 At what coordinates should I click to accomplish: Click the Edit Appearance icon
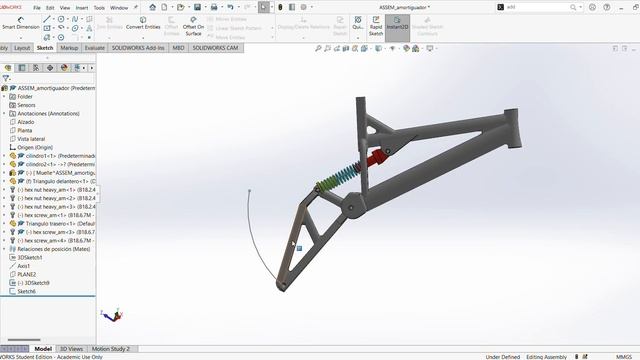(406, 49)
